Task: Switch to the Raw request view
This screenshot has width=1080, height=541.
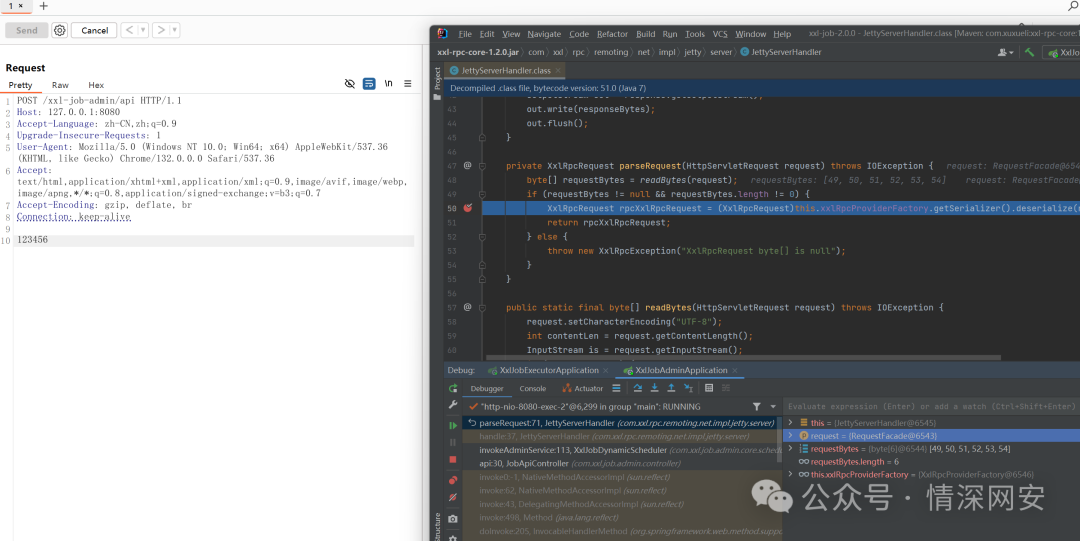Action: point(60,85)
